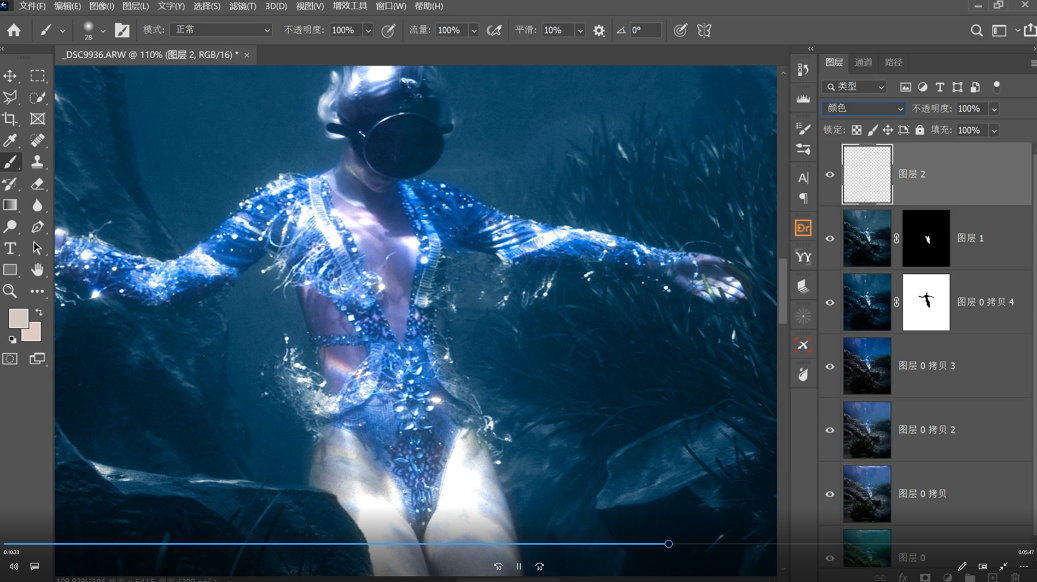Expand flow 流量 slider dropdown
This screenshot has width=1037, height=582.
(x=474, y=30)
